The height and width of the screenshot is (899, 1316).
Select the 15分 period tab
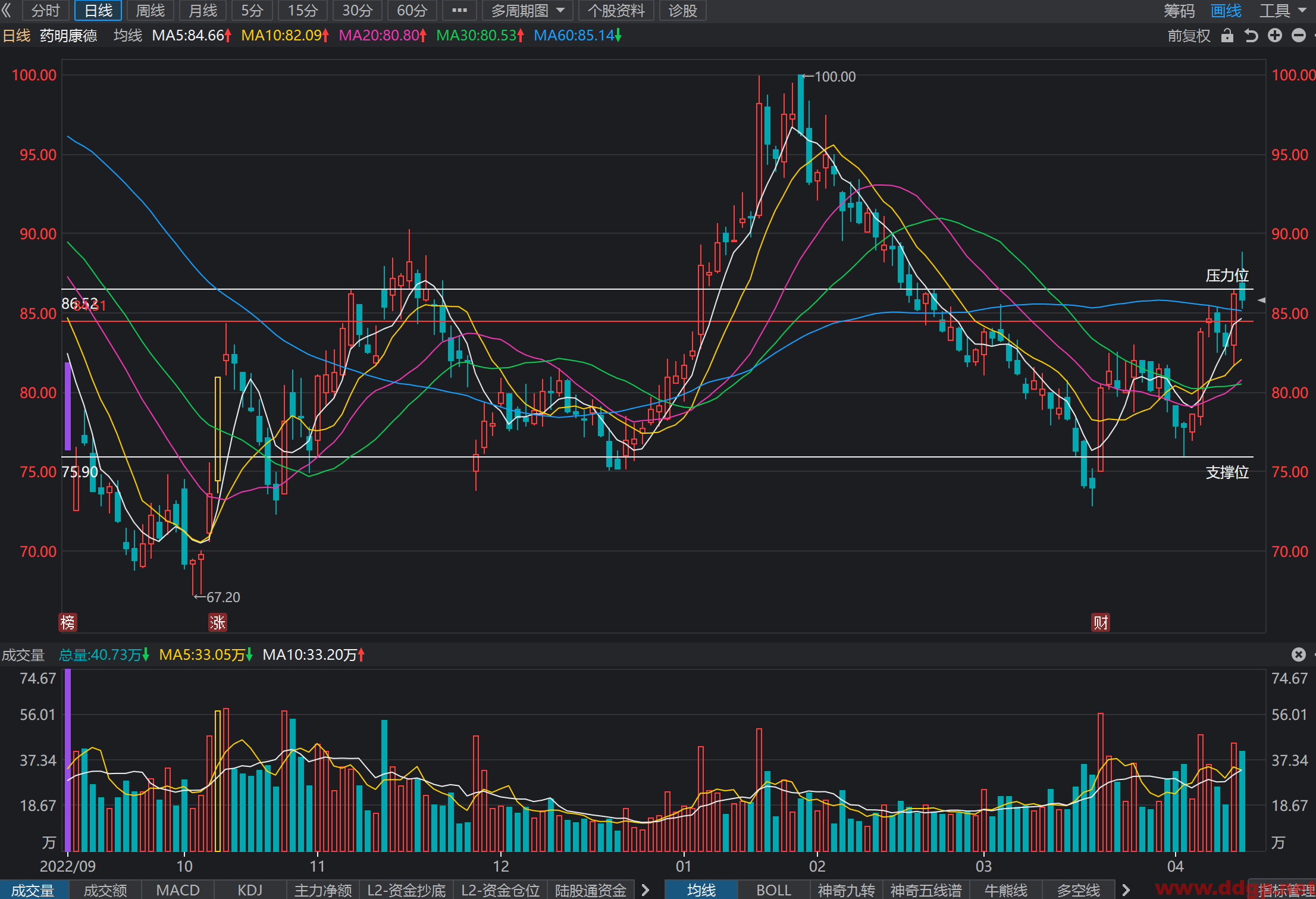coord(303,10)
